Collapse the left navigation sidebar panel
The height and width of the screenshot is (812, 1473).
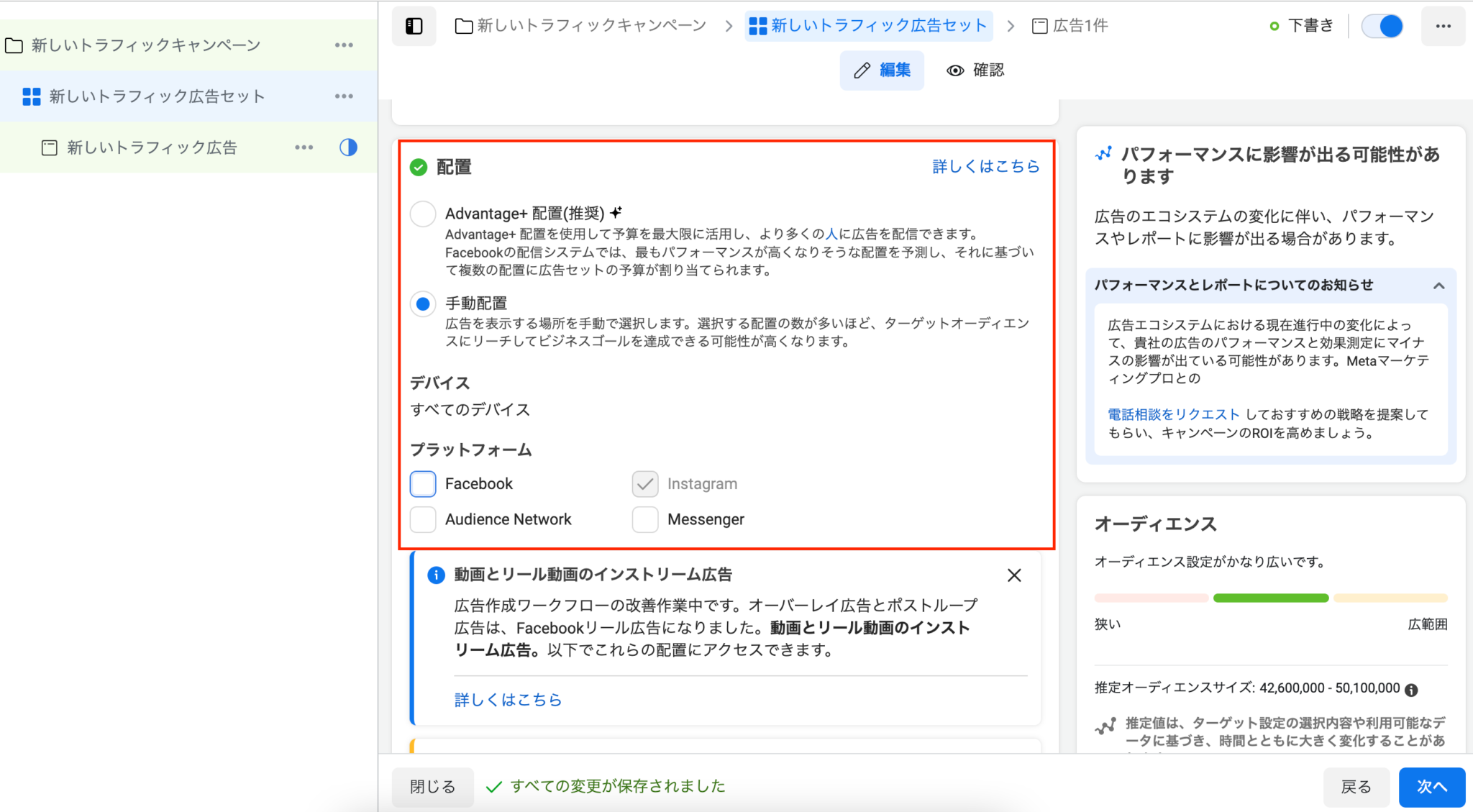click(x=414, y=25)
